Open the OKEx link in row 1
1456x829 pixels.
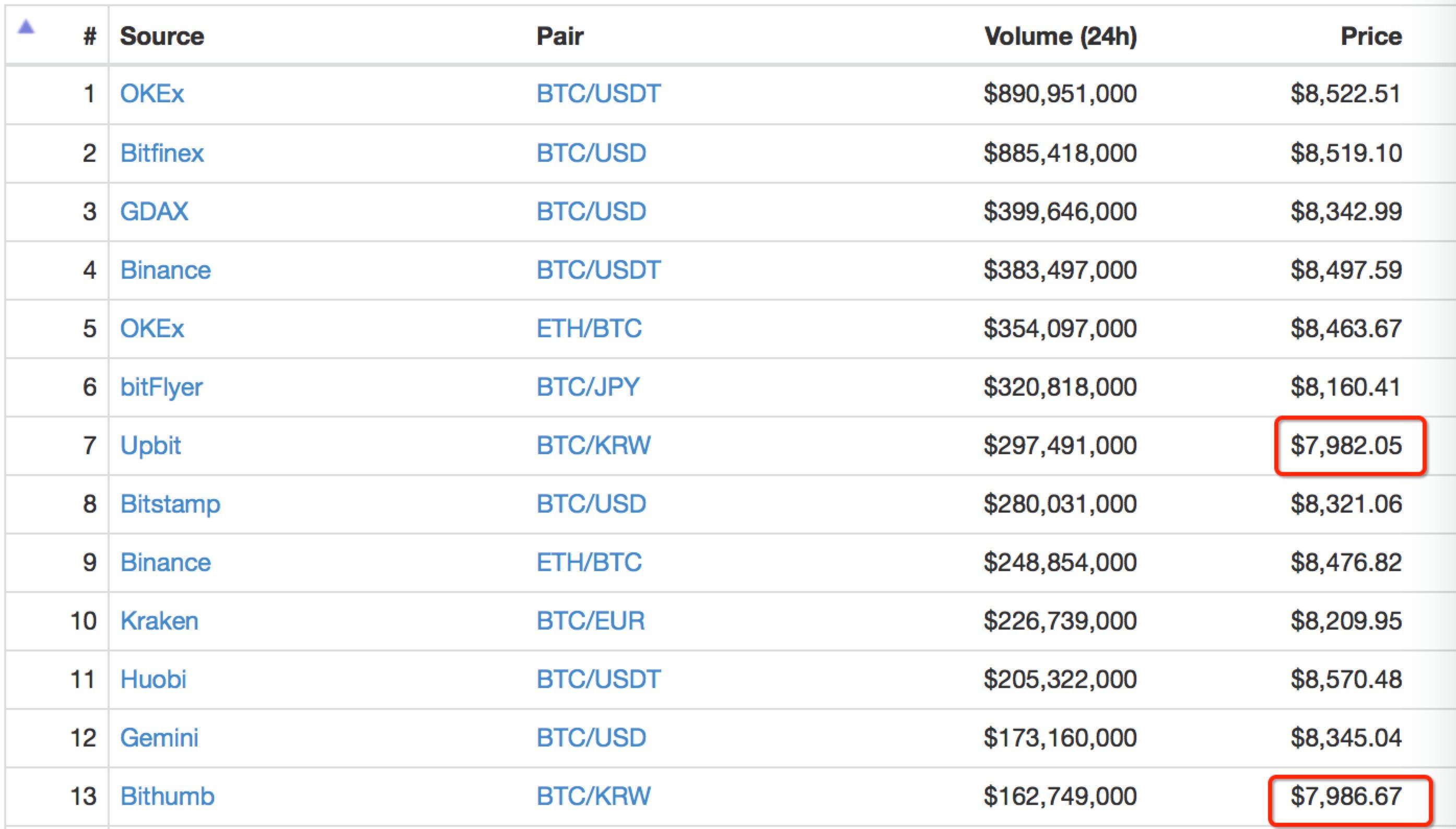(x=152, y=93)
